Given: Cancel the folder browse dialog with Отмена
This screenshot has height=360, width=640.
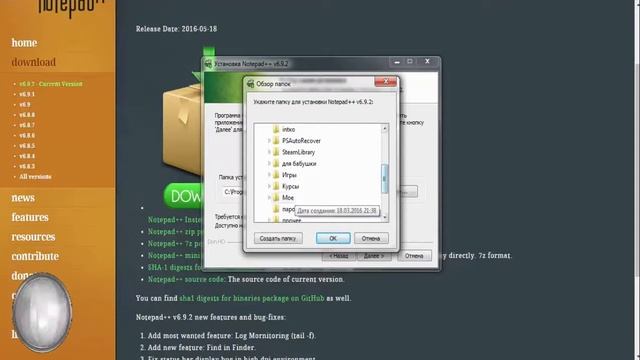Looking at the screenshot, I should point(371,238).
